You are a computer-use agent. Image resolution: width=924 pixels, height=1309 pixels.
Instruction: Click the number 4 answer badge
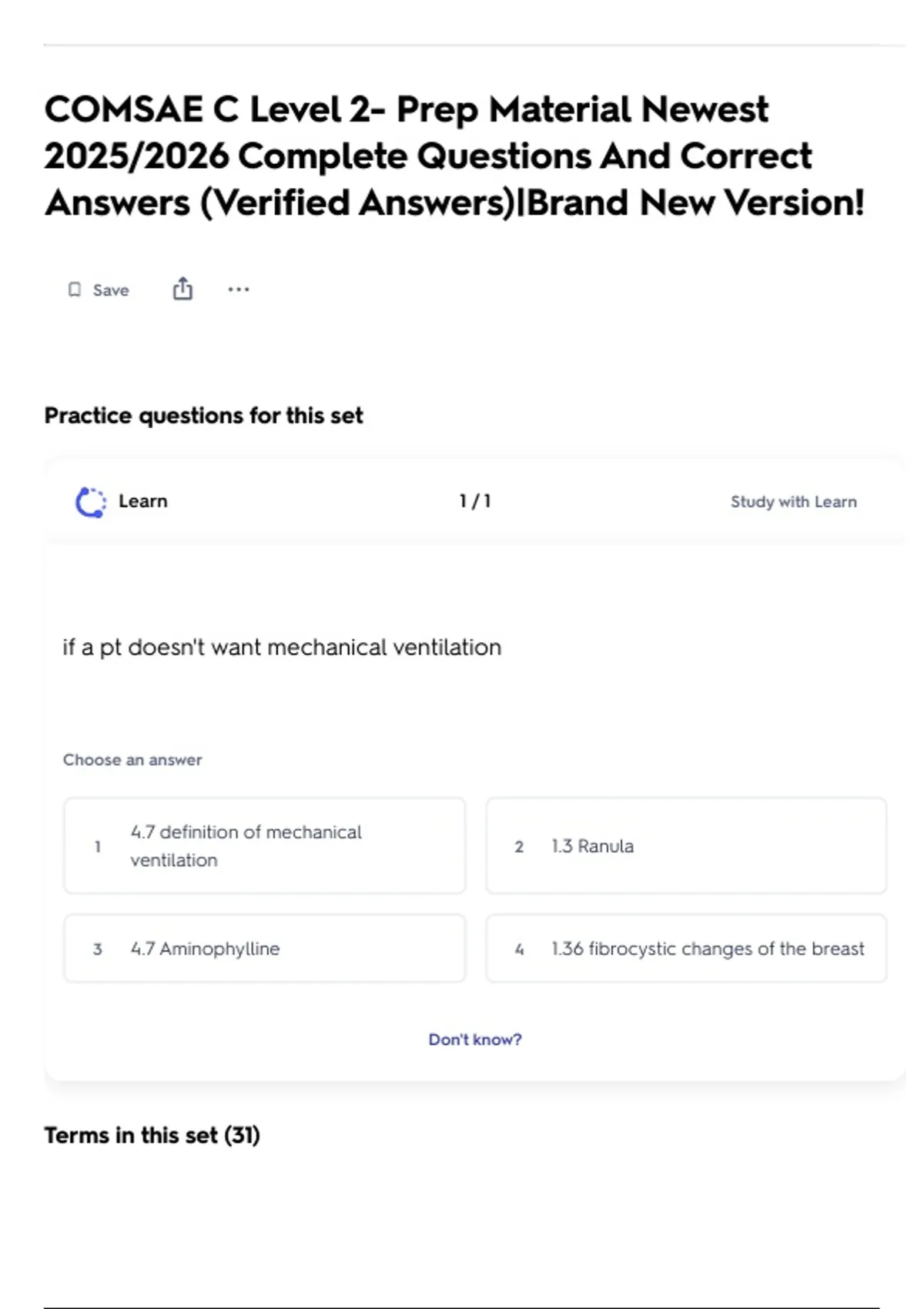[519, 949]
